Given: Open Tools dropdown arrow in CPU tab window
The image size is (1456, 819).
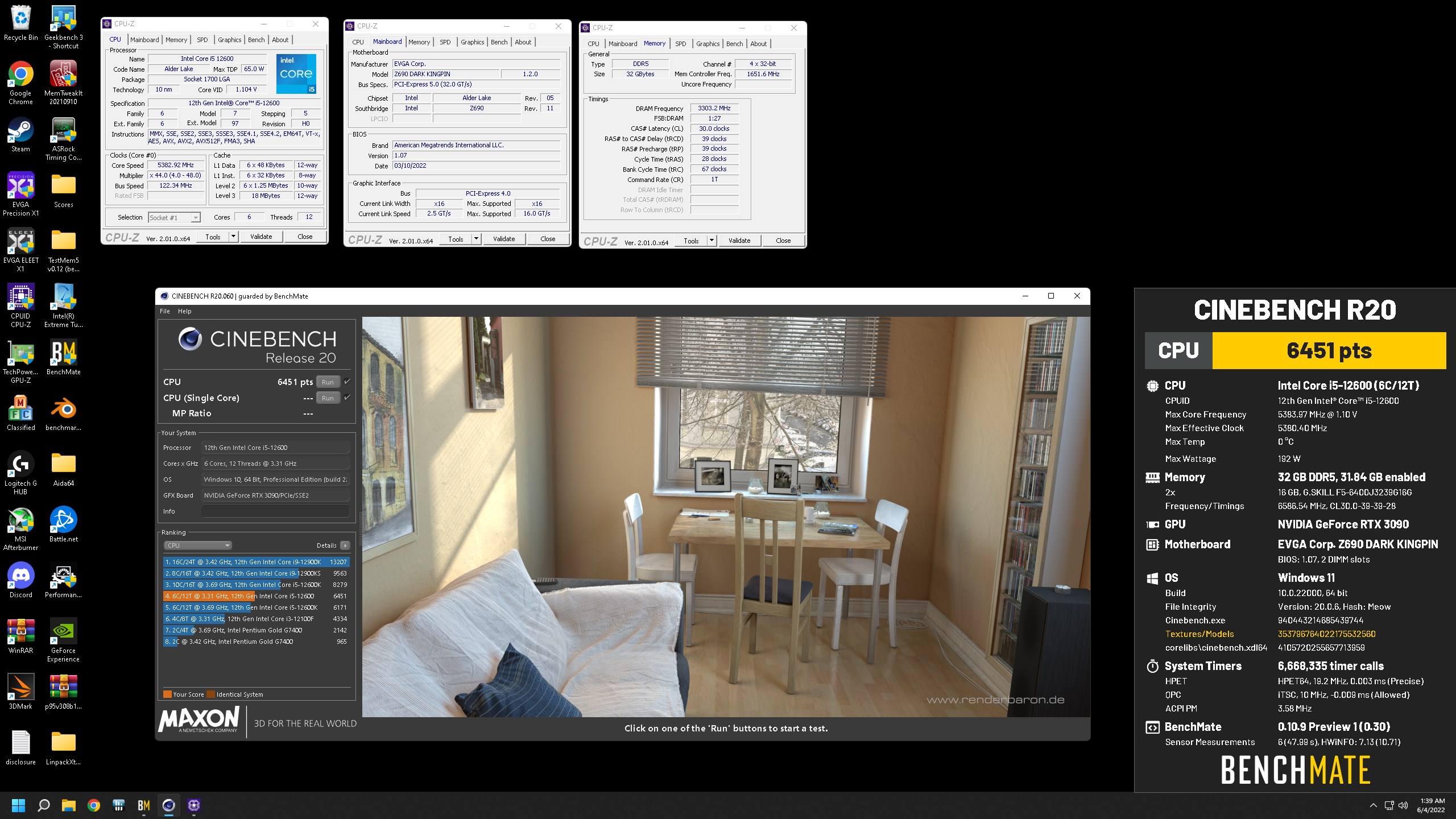Looking at the screenshot, I should [x=233, y=237].
